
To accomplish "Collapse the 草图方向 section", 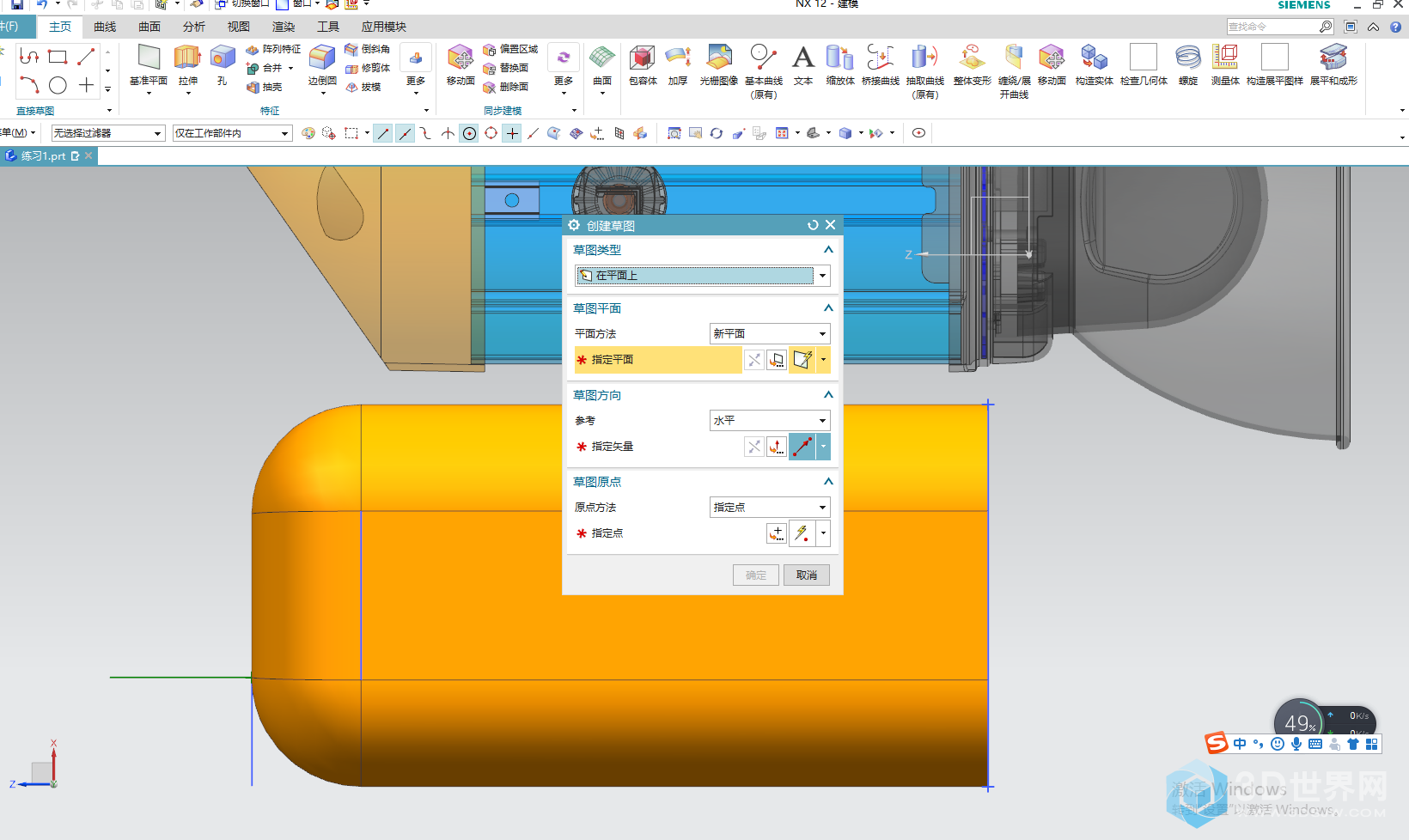I will tap(828, 395).
